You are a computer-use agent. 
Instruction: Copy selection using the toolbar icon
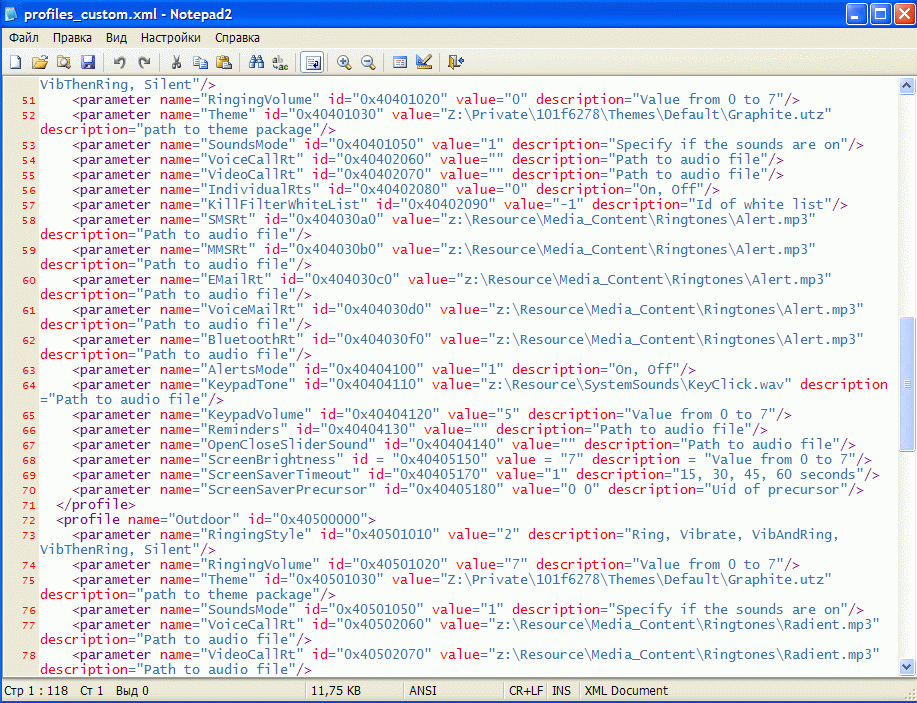[200, 62]
